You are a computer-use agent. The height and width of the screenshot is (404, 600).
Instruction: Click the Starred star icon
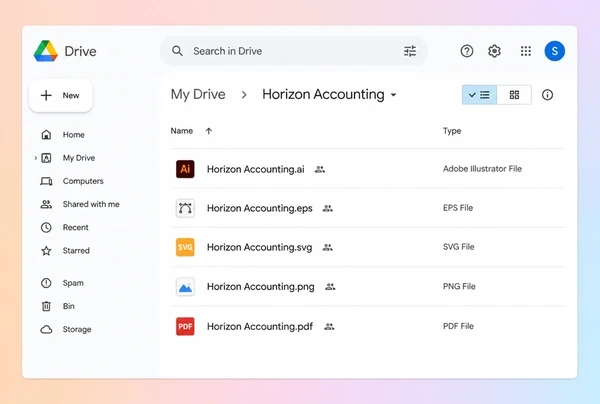[46, 251]
